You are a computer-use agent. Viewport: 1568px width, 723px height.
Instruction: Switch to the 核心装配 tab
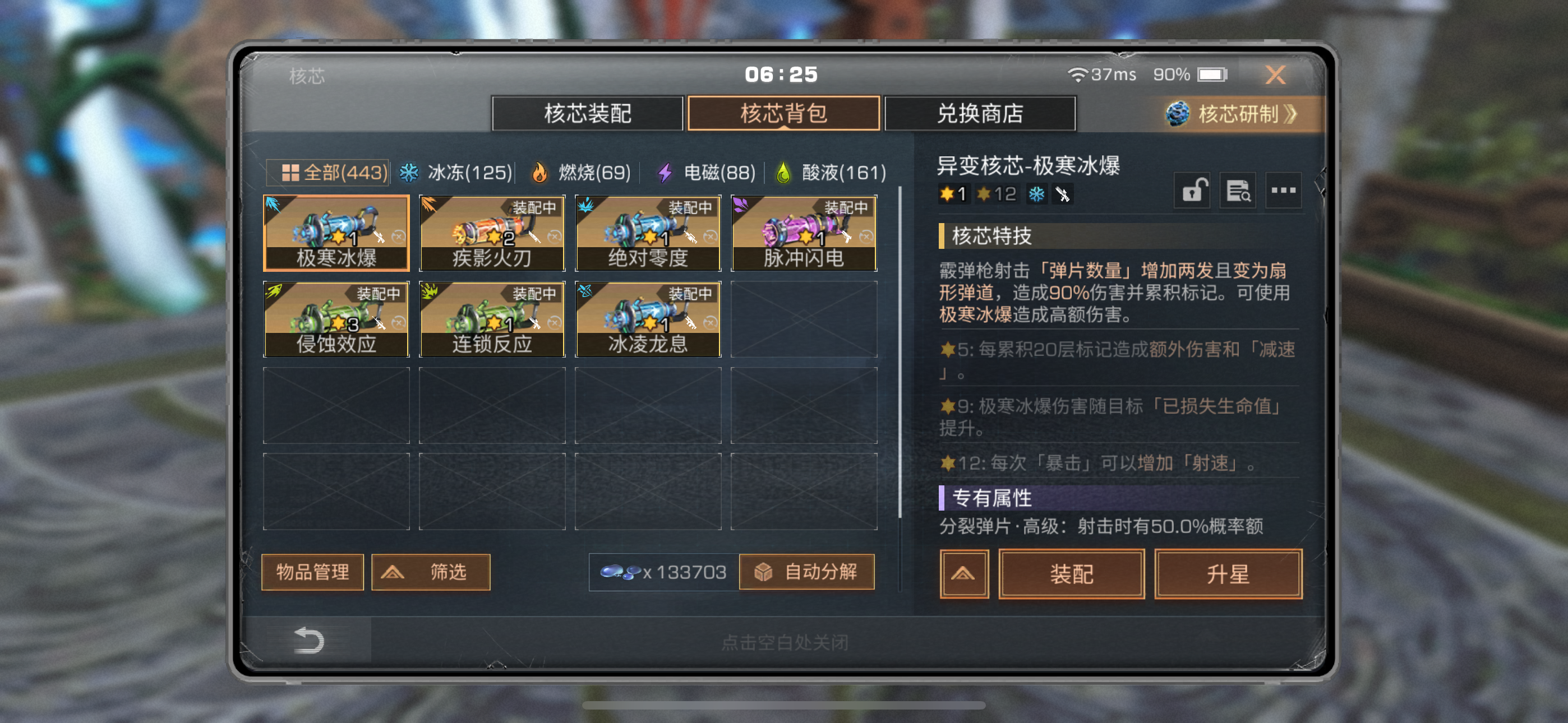pos(587,114)
